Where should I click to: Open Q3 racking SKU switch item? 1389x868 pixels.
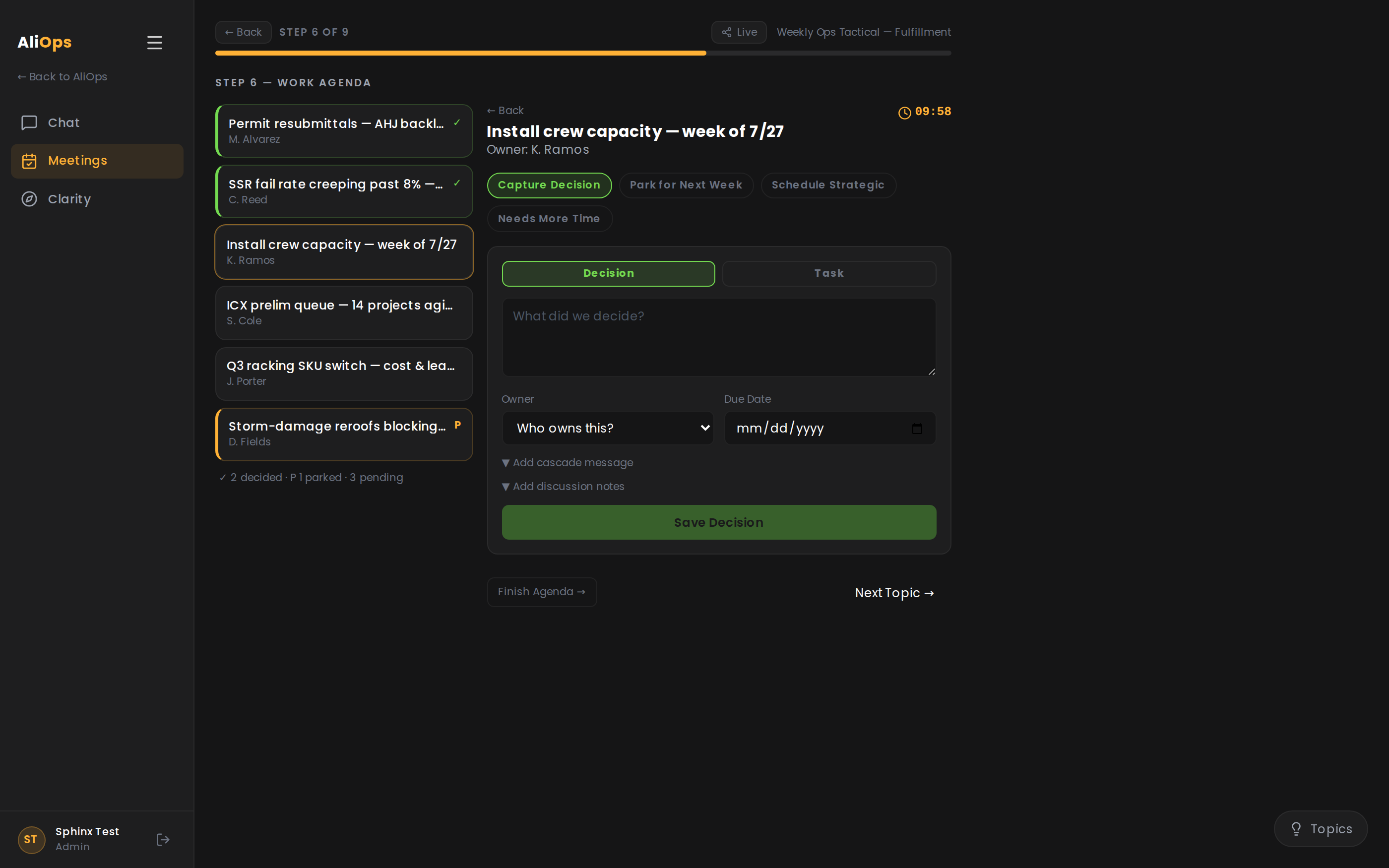coord(344,373)
